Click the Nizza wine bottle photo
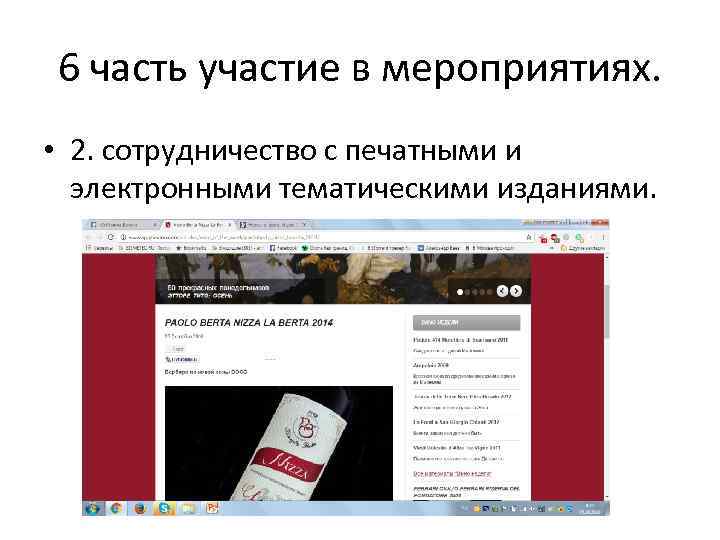The width and height of the screenshot is (720, 540). click(279, 443)
